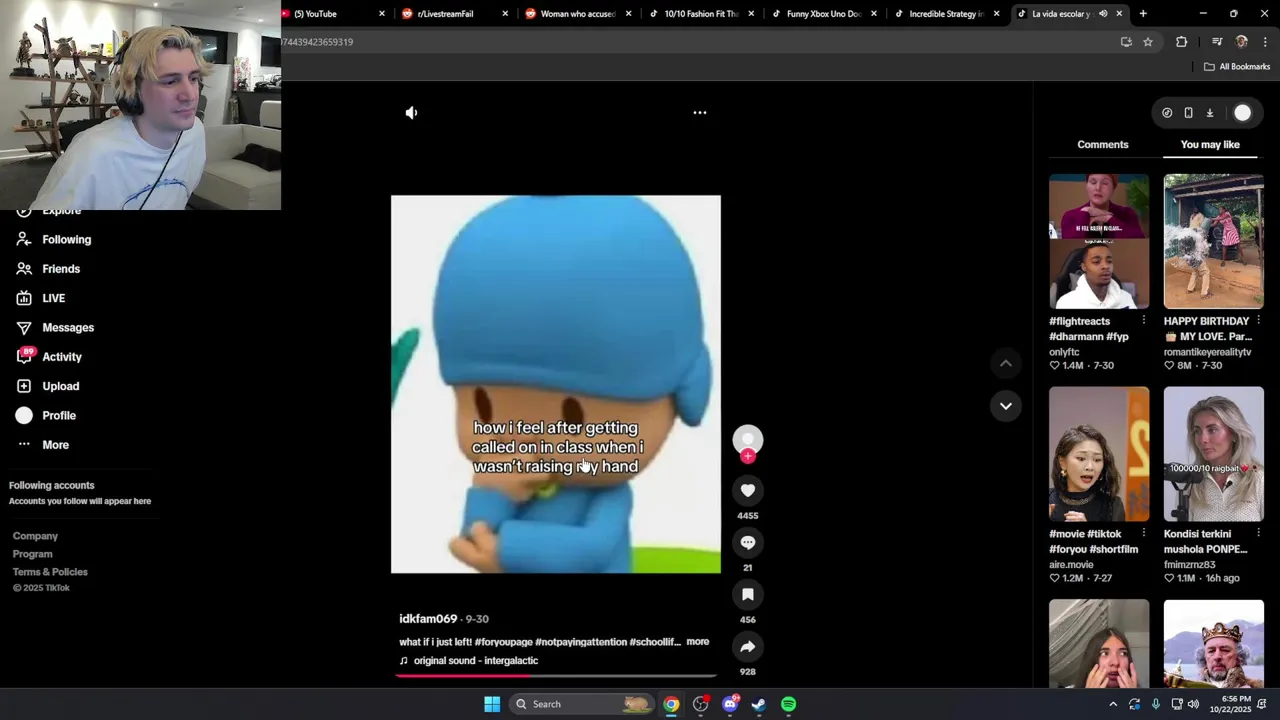Click the TikTok coins icon in top pill

click(x=1167, y=113)
